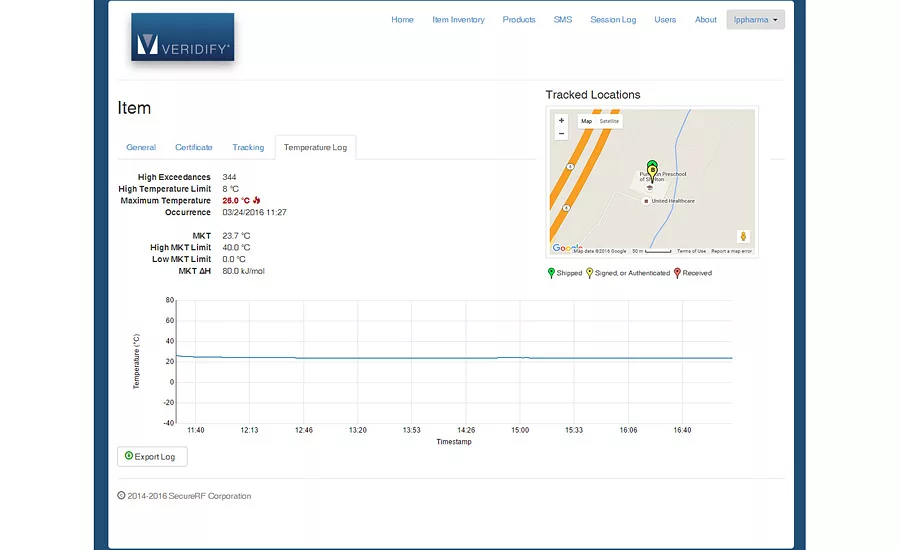Click the MKT value 23.7 °C
This screenshot has width=900, height=550.
click(236, 236)
